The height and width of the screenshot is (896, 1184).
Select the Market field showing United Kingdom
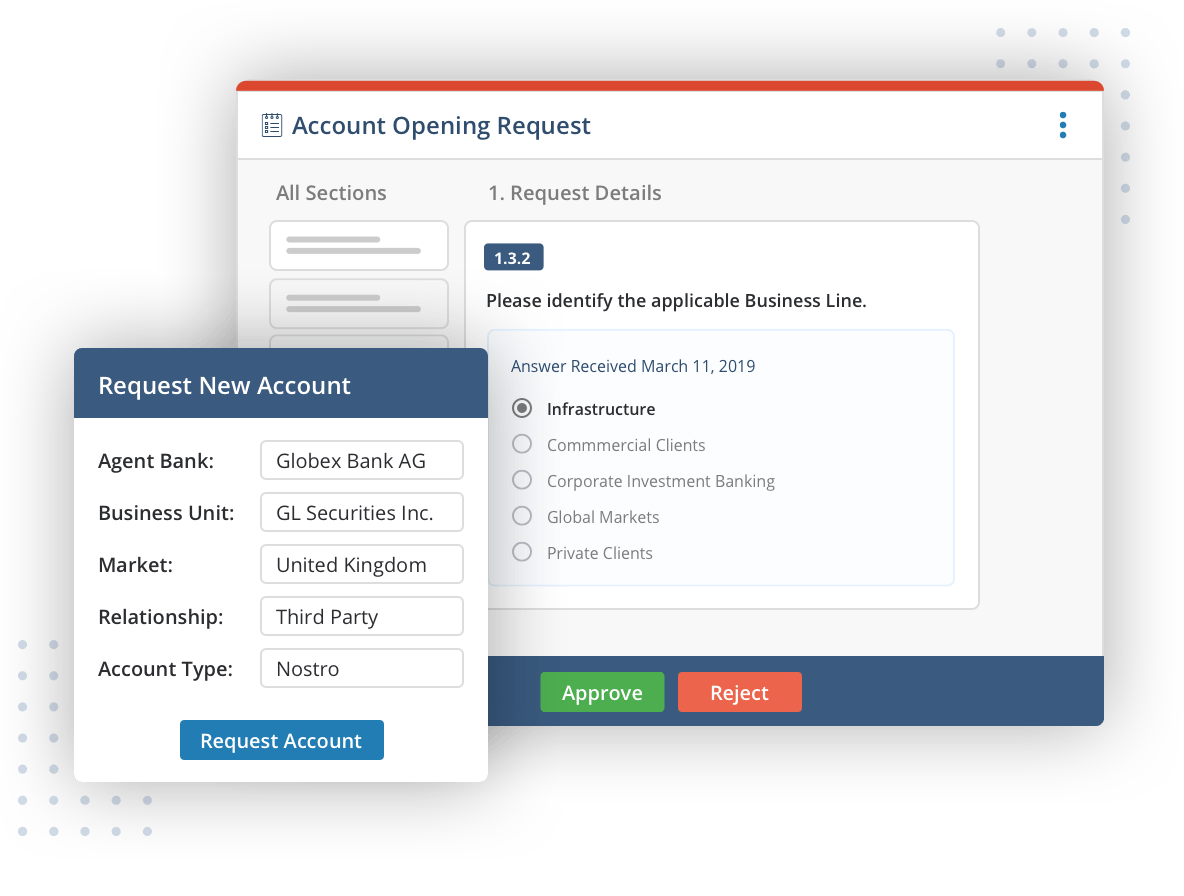pos(361,564)
